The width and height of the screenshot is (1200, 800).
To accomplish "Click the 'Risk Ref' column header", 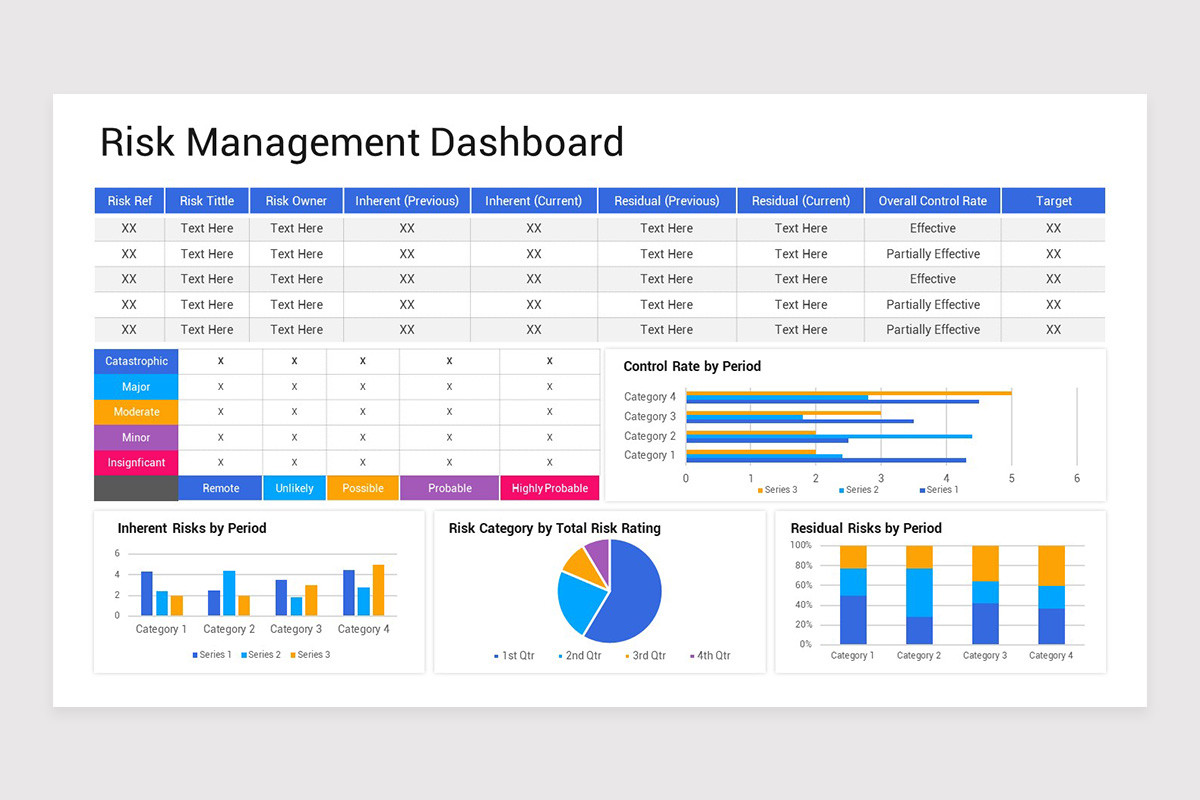I will [129, 200].
